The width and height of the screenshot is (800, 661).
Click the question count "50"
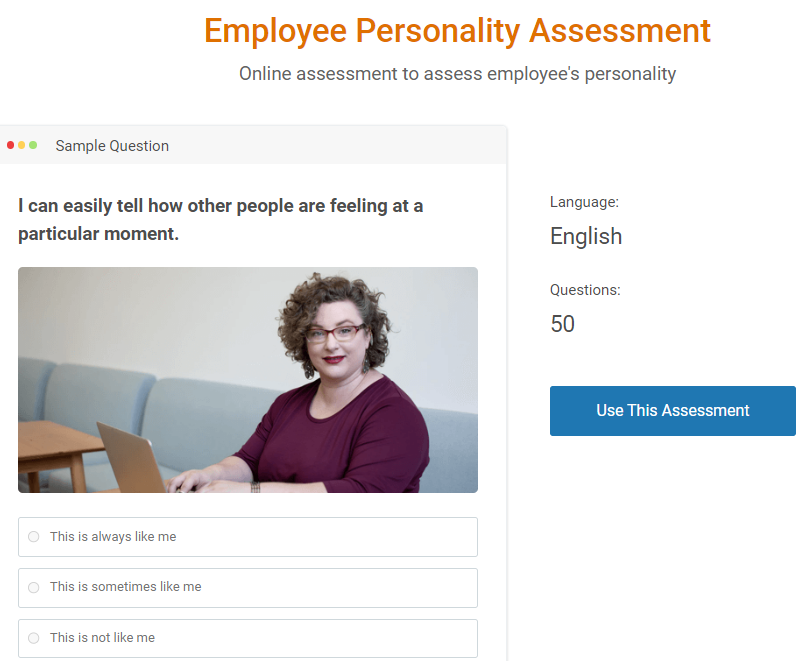click(562, 324)
